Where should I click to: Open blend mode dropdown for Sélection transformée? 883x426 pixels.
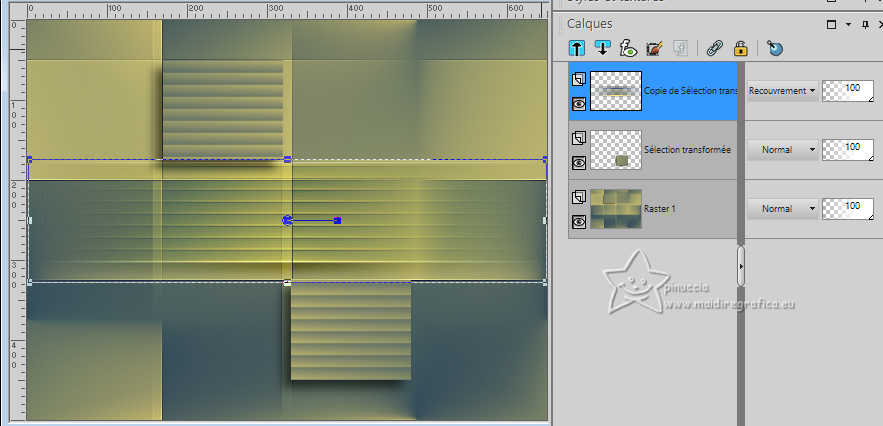click(783, 150)
